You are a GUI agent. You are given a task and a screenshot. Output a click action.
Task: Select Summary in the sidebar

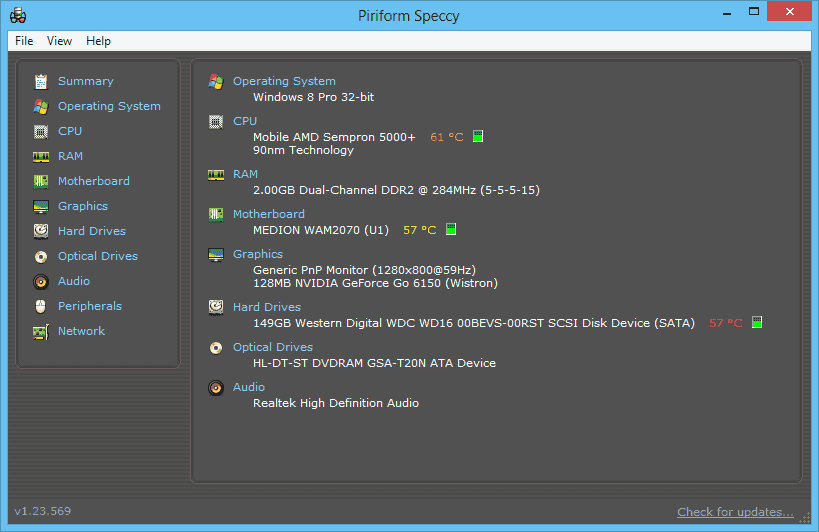(86, 81)
